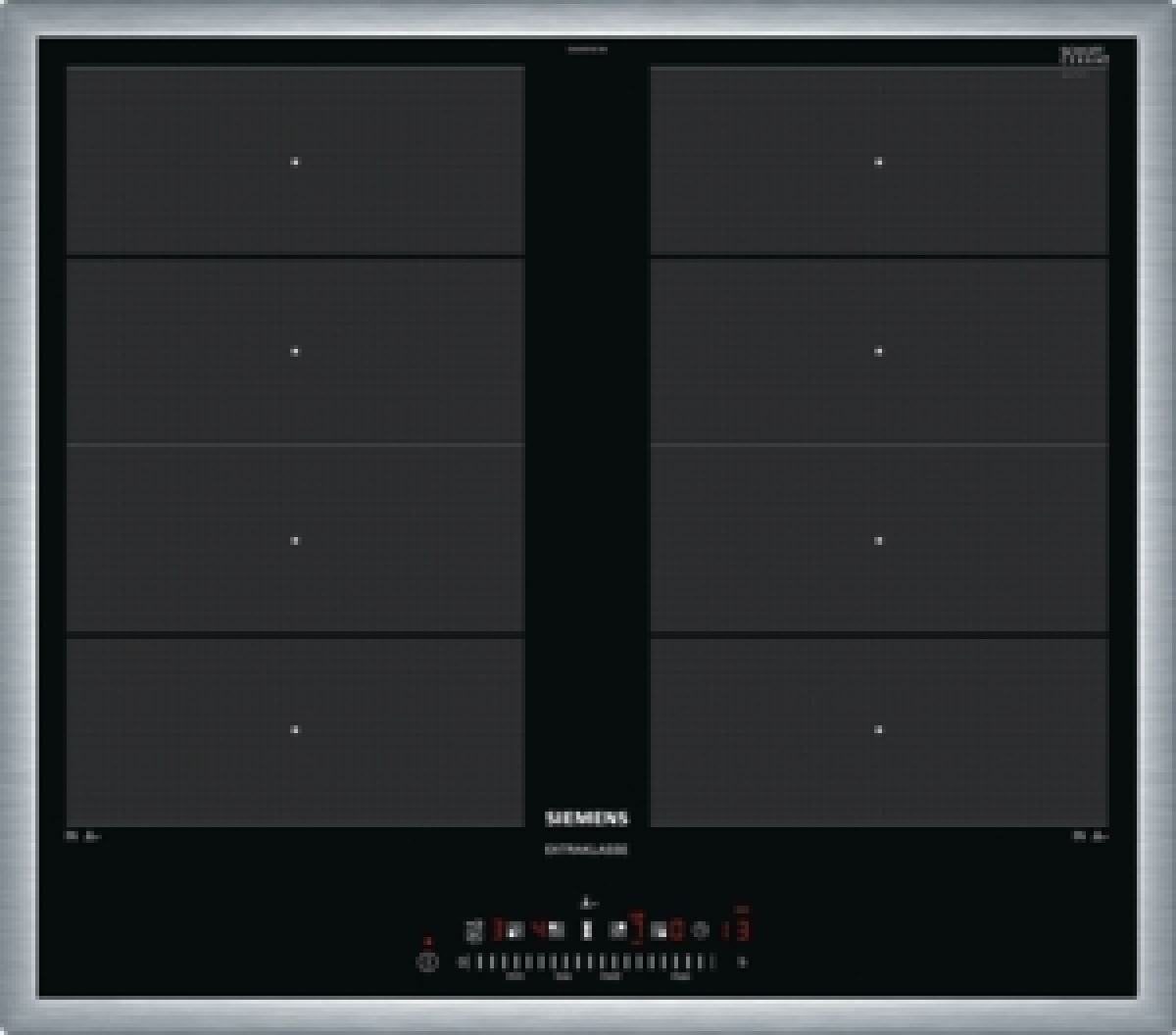Viewport: 1176px width, 1035px height.
Task: Tap the center marker of the bottom-right cooking zone
Action: point(878,729)
